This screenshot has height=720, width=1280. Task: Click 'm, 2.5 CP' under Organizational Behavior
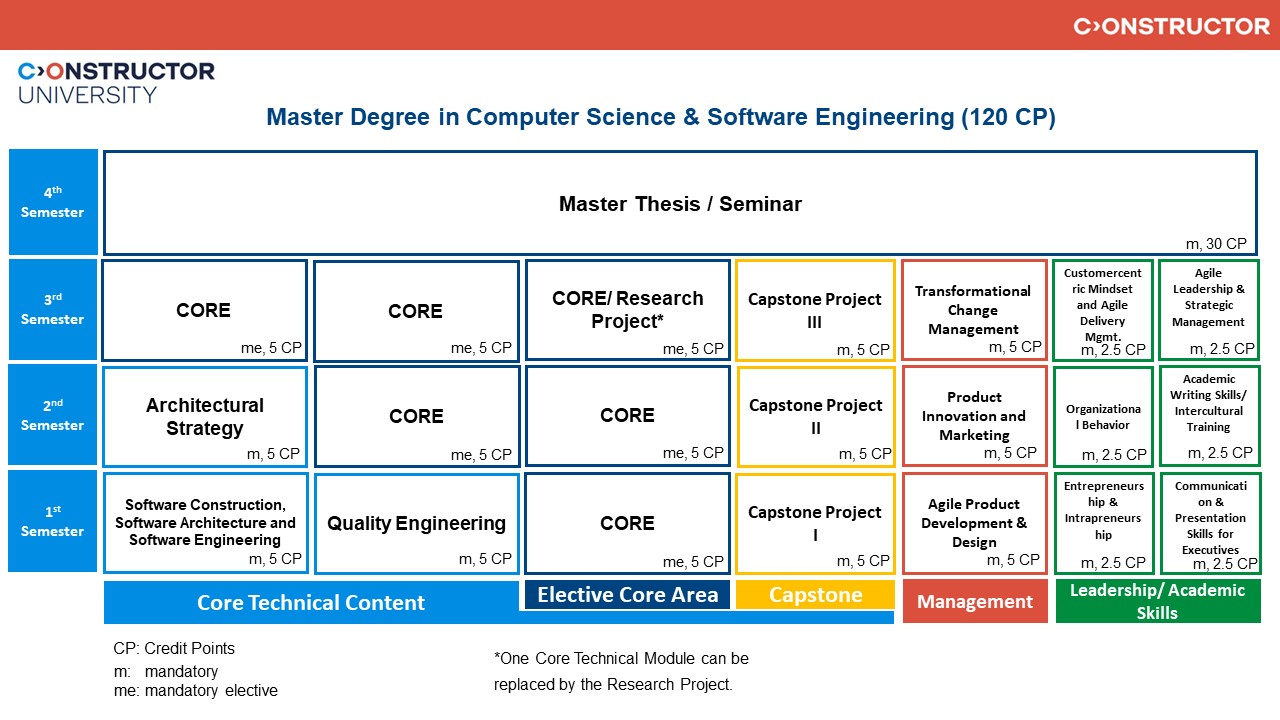pos(1114,455)
